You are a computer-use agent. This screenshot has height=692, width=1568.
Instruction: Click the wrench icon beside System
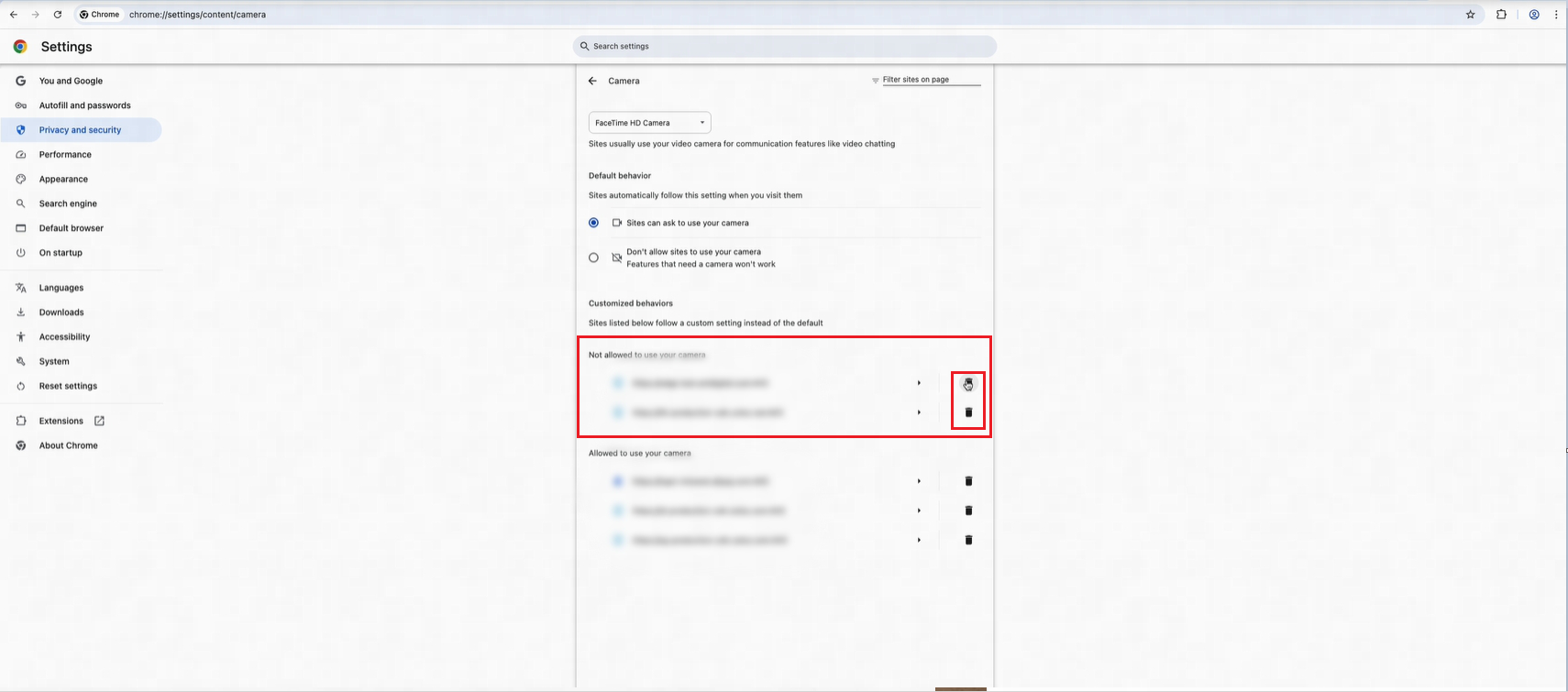click(x=20, y=361)
